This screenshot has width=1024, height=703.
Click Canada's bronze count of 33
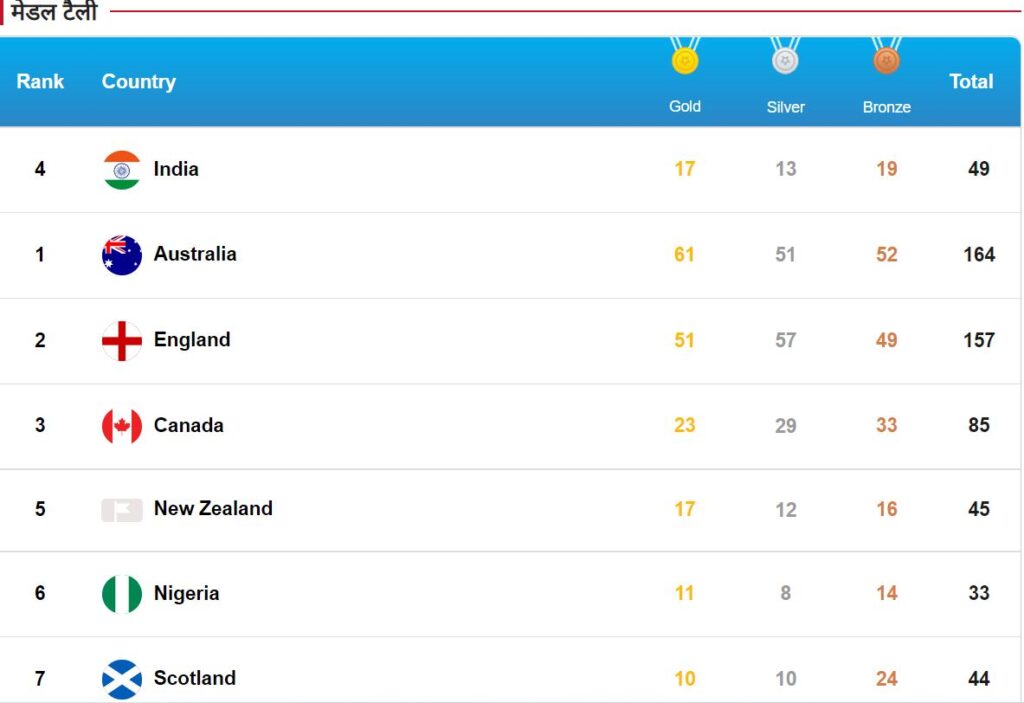886,425
